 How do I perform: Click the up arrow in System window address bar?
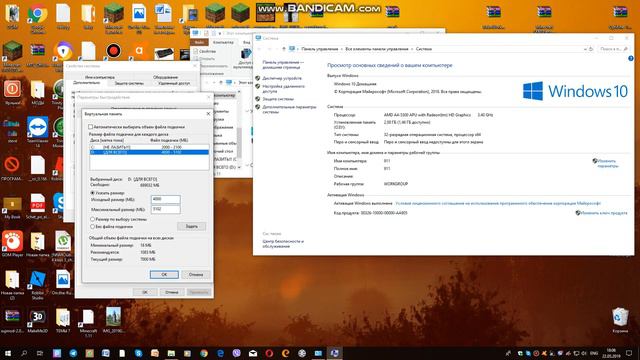[284, 49]
